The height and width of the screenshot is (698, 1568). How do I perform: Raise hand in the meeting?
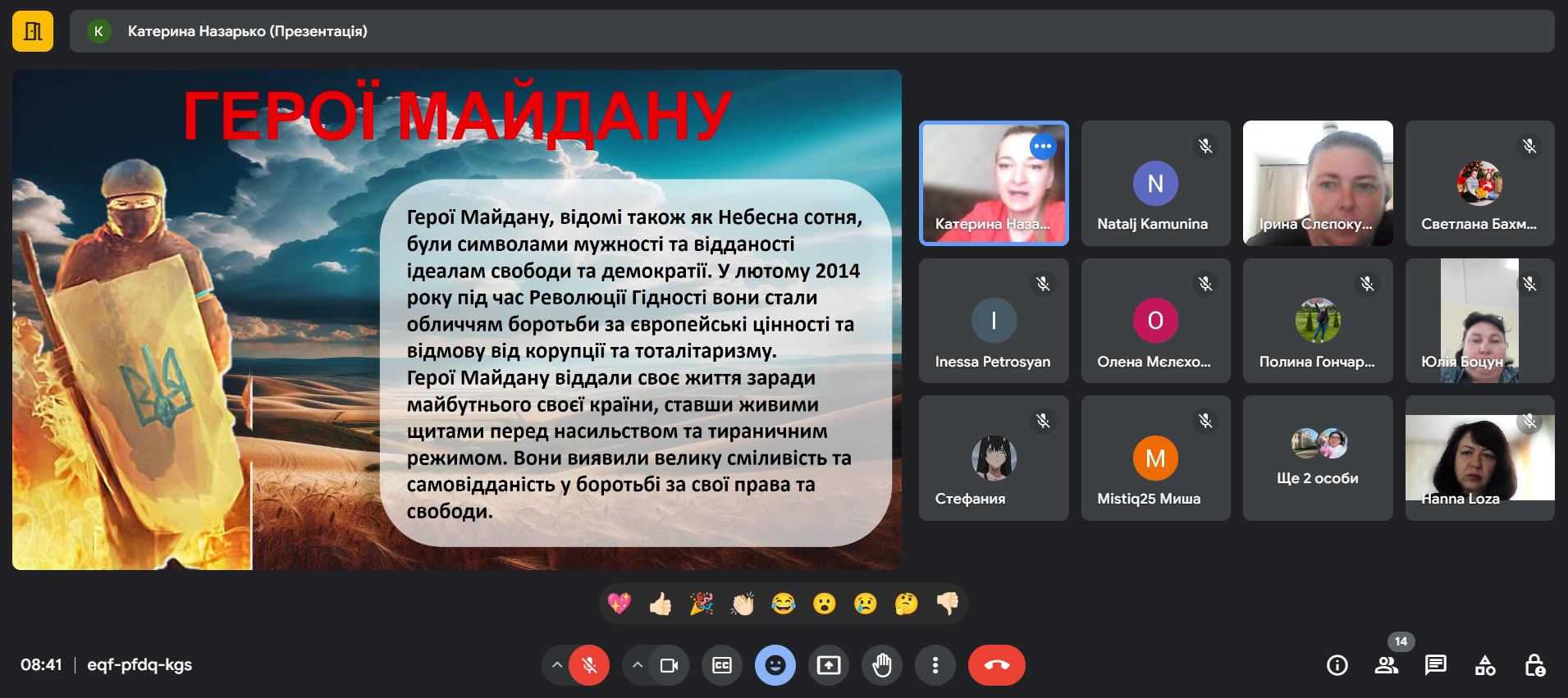[881, 665]
